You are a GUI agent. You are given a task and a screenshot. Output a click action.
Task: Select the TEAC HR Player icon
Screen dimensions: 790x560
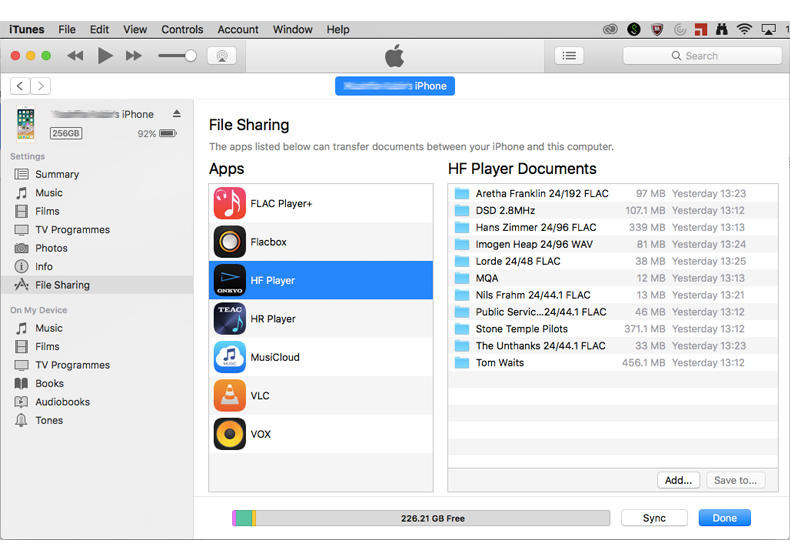pyautogui.click(x=230, y=319)
